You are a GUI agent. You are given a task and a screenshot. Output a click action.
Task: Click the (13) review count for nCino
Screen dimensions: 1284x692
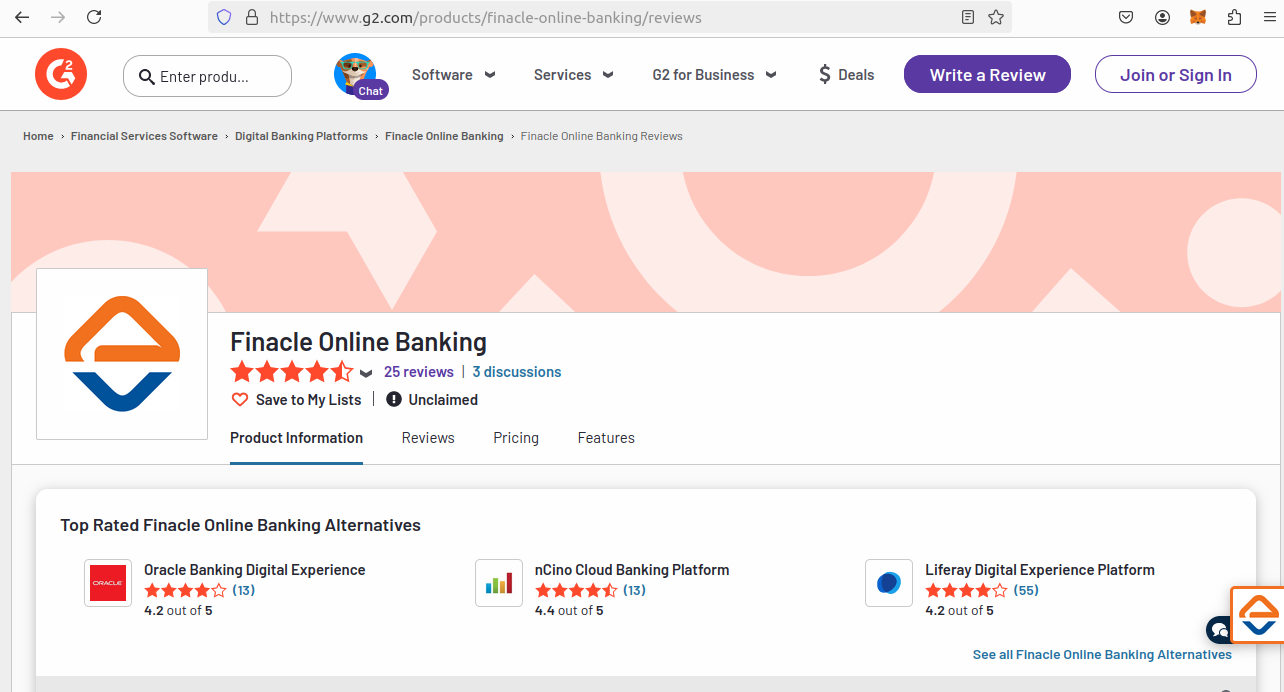point(634,590)
